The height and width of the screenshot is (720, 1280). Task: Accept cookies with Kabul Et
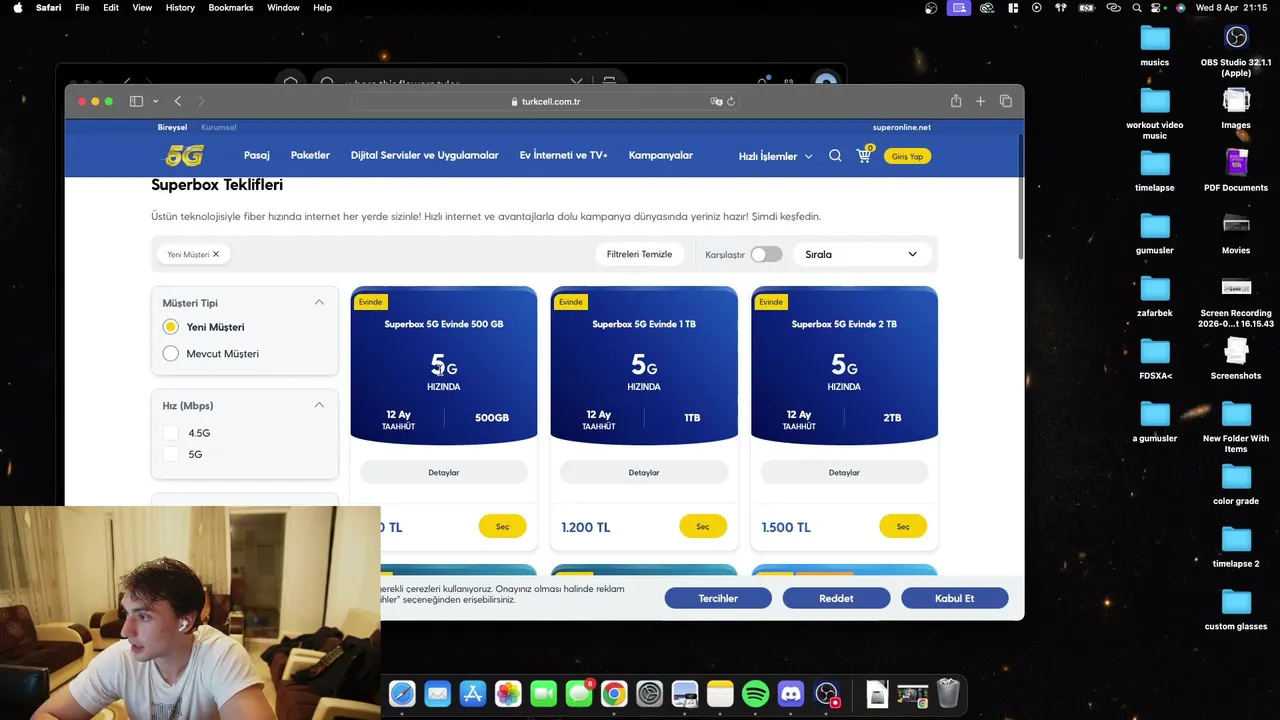point(955,598)
